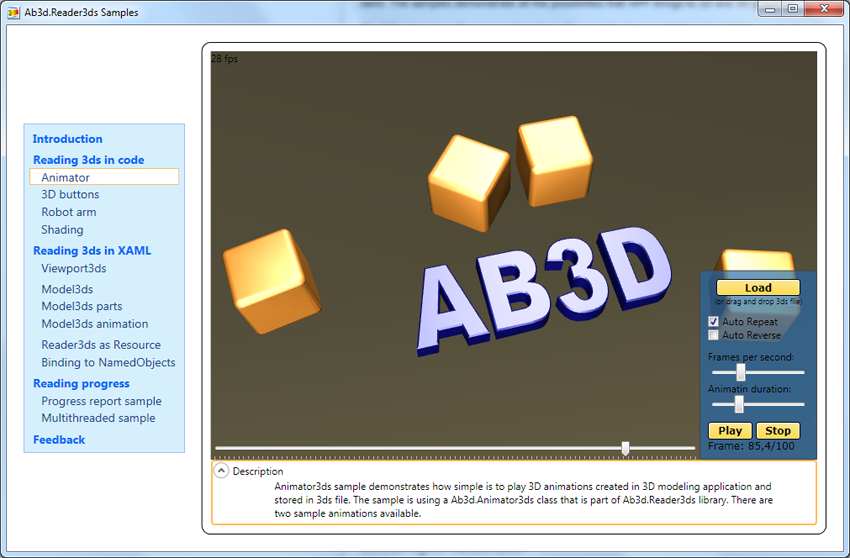Screen dimensions: 850x558
Task: Open the Multithreaded sample
Action: (x=98, y=418)
